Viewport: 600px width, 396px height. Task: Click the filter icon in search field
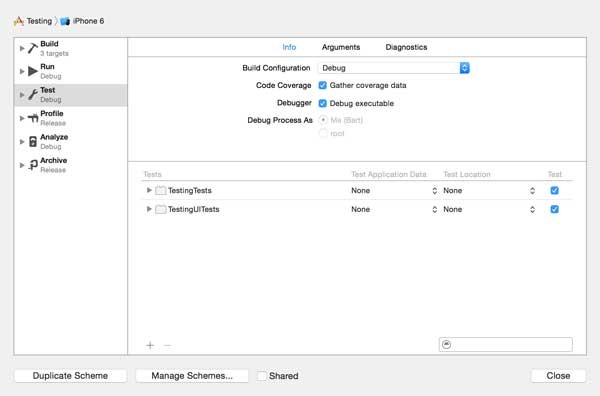447,344
